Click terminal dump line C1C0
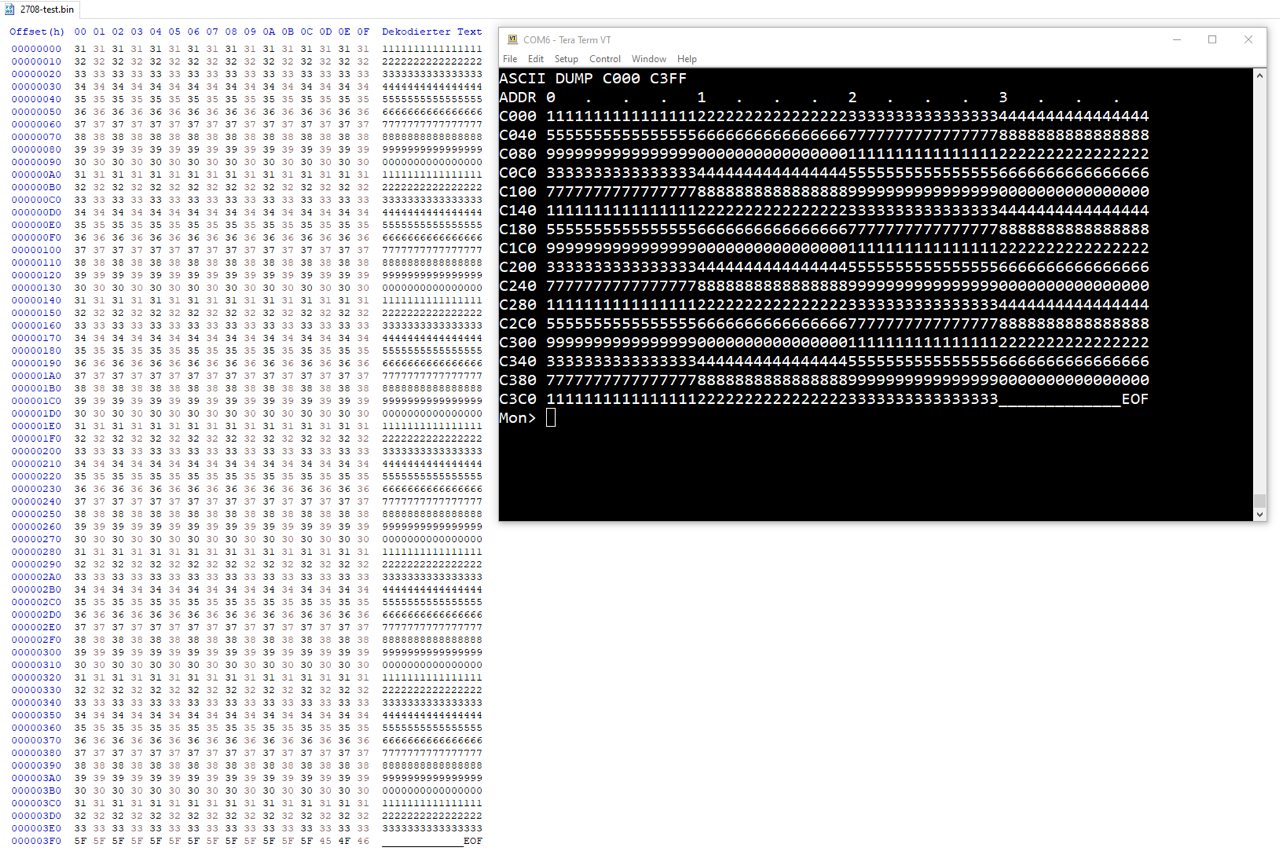1280x859 pixels. pyautogui.click(x=824, y=248)
